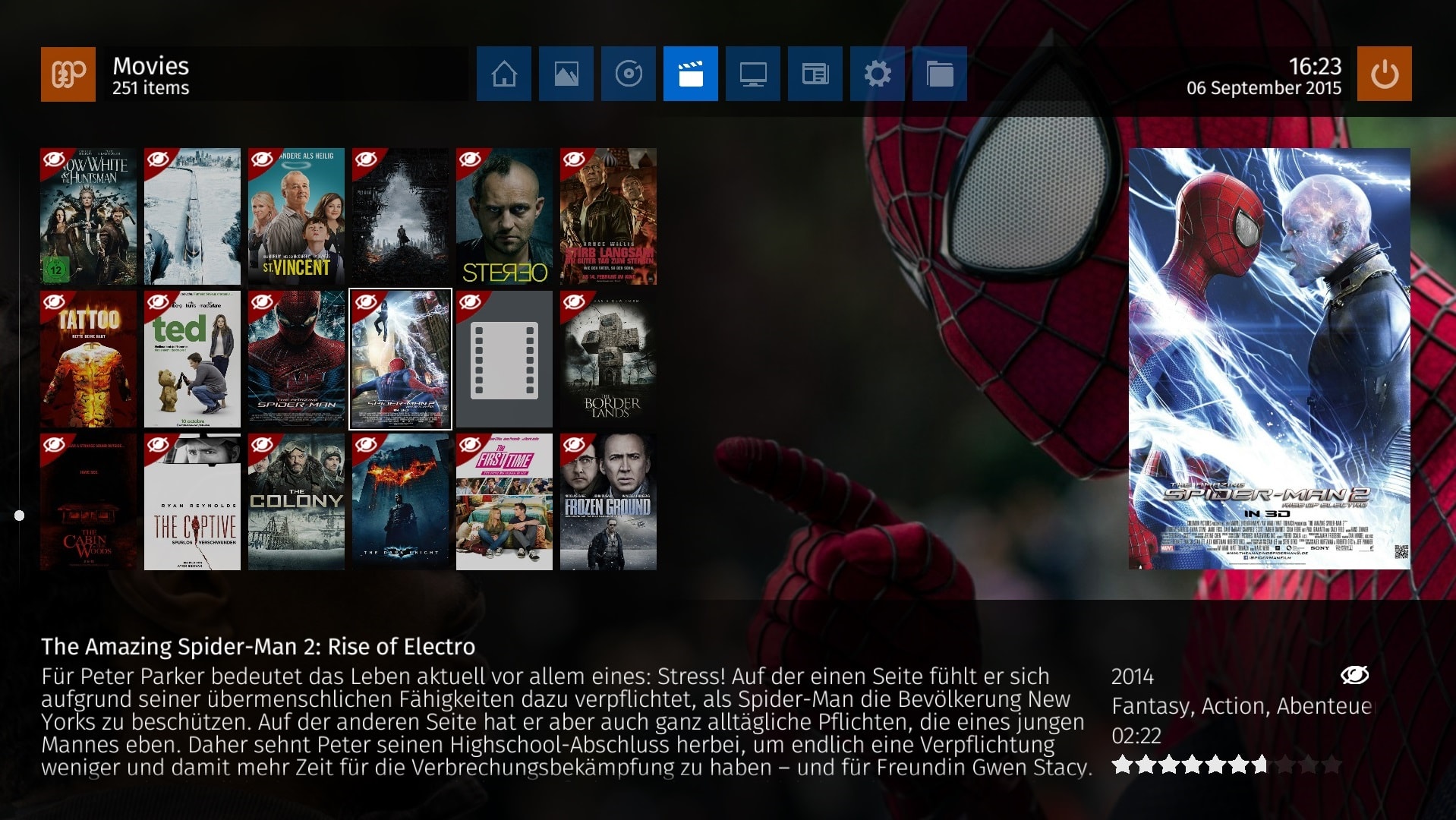Open the Music disc icon

(629, 74)
